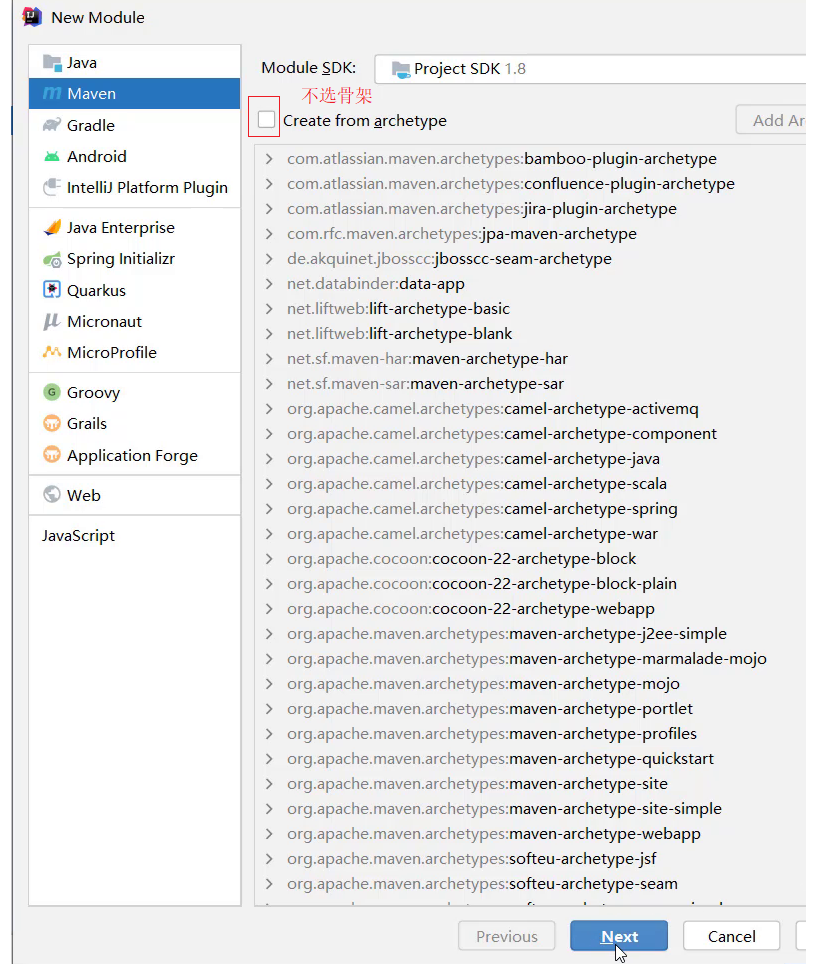This screenshot has width=826, height=974.
Task: Expand the lift-archetype-blank entry
Action: tap(269, 334)
